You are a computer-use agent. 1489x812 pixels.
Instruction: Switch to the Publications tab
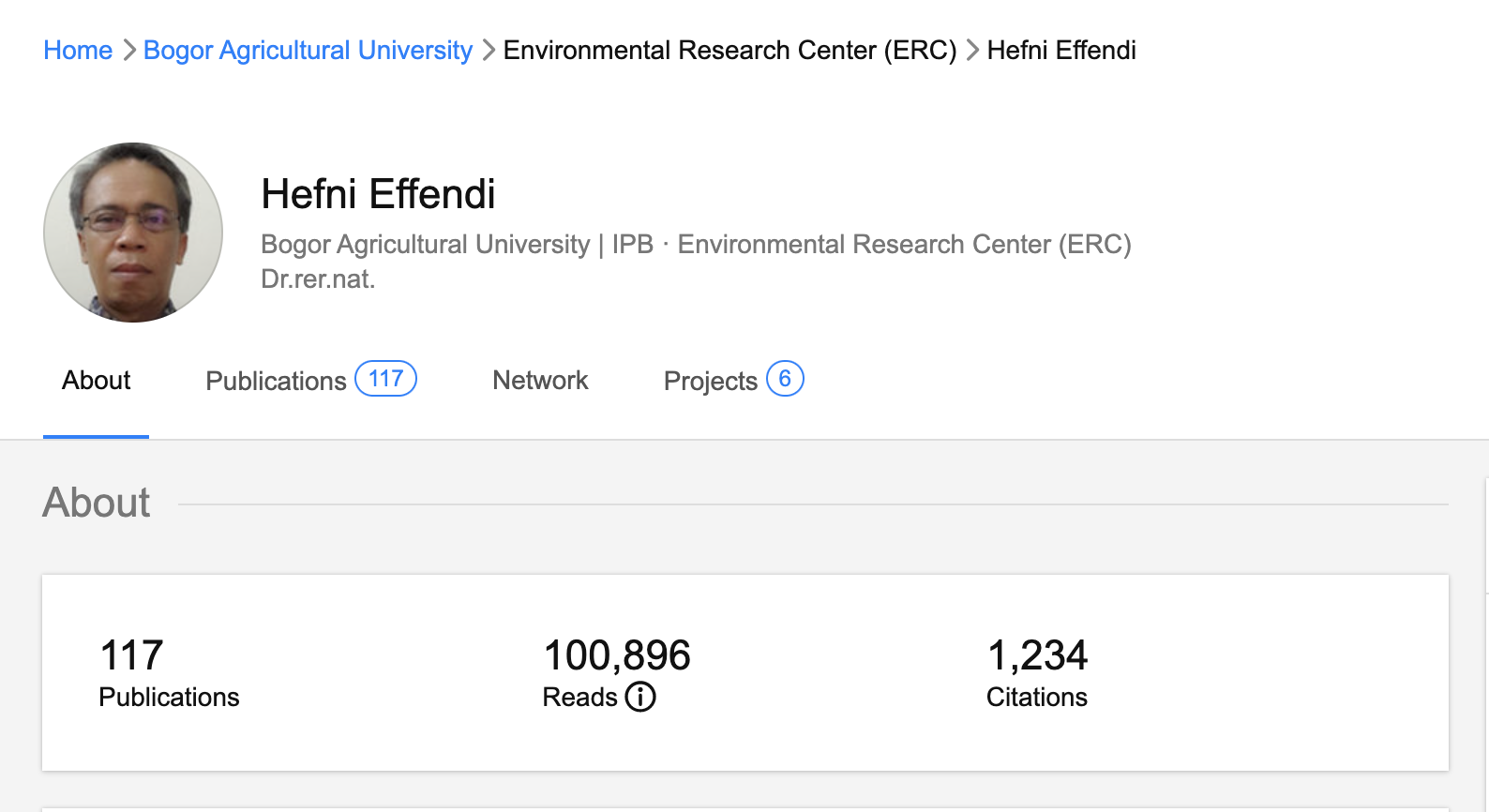coord(276,381)
